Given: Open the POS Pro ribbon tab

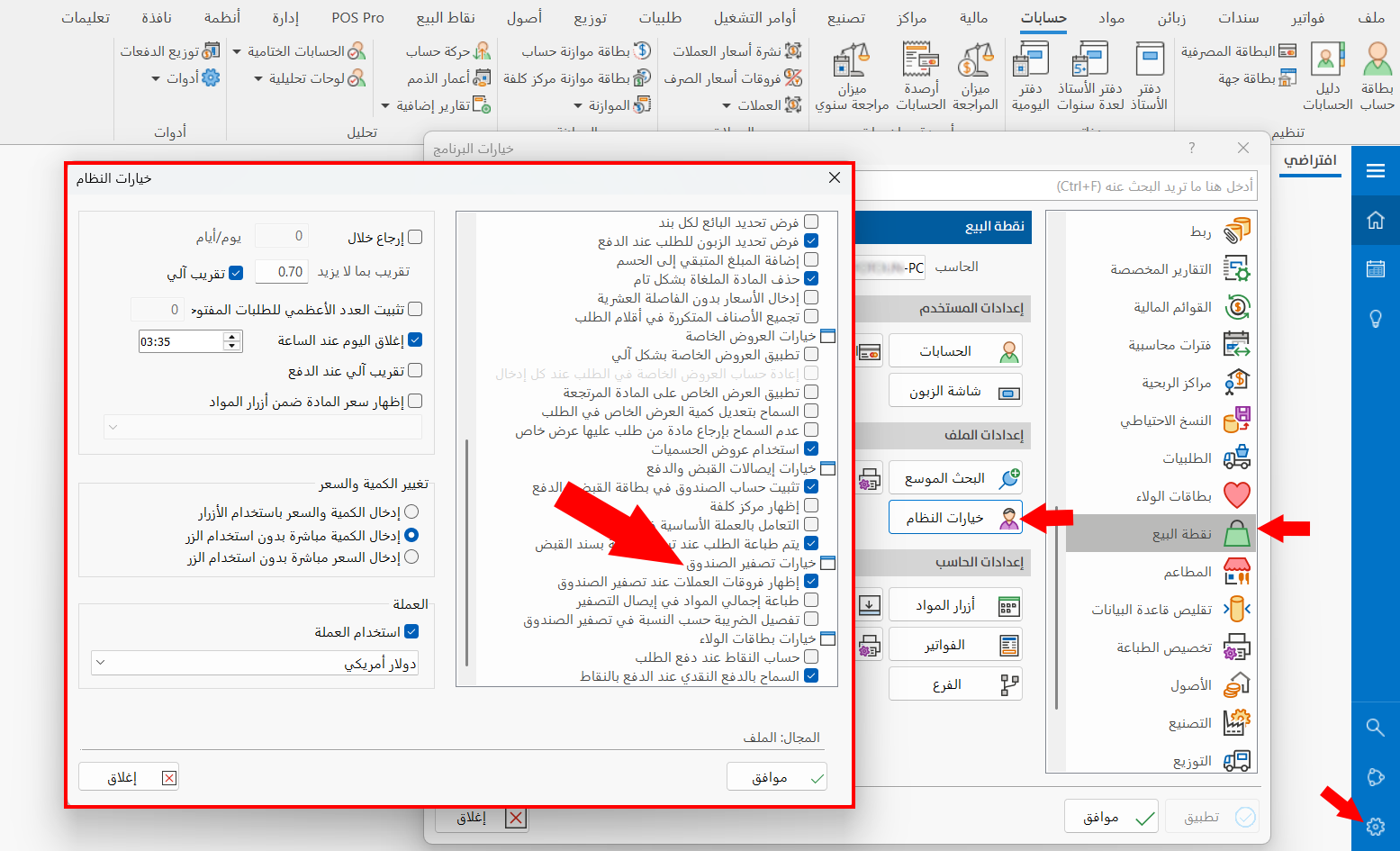Looking at the screenshot, I should click(357, 17).
